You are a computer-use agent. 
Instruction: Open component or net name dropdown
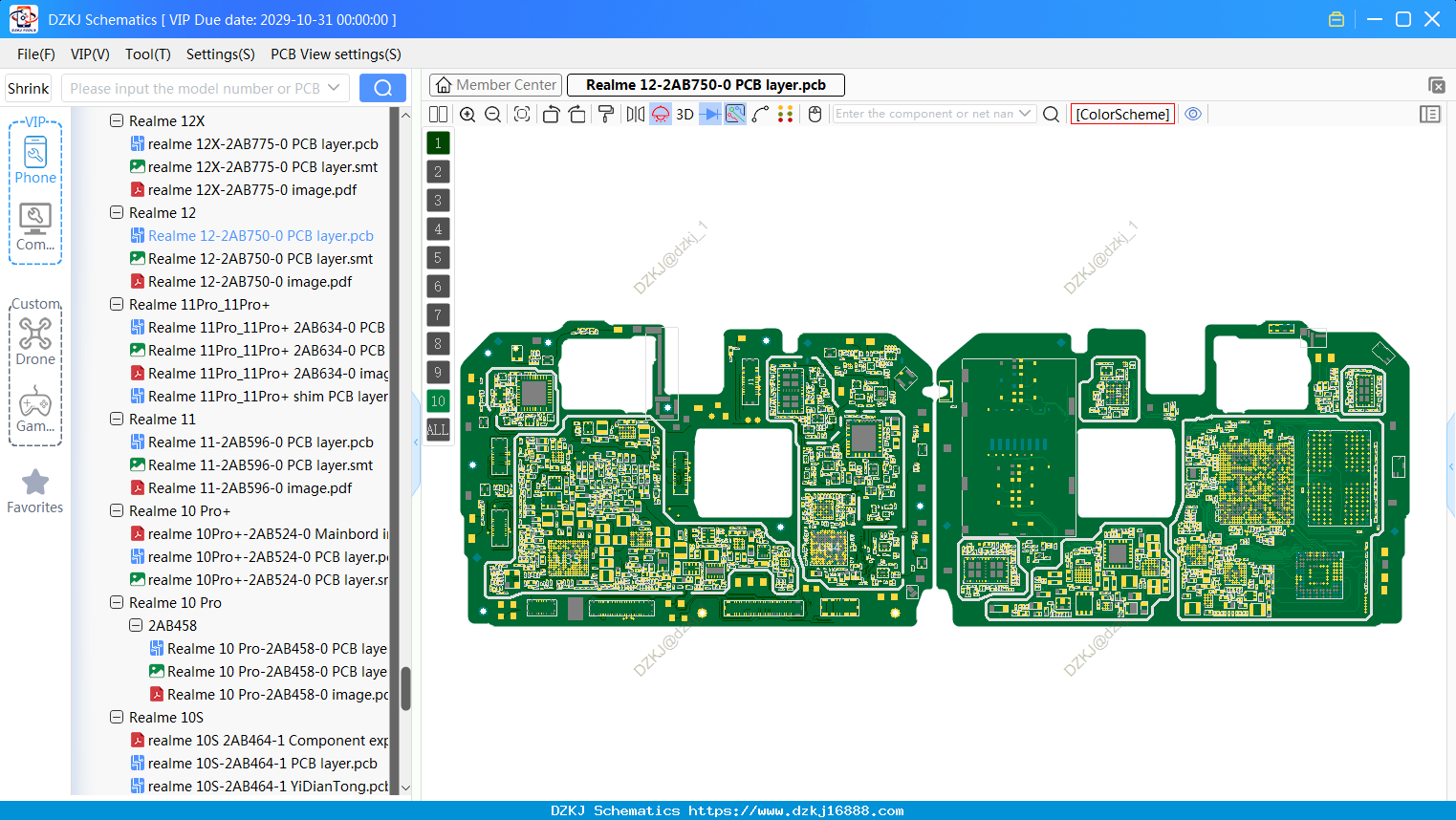[x=1025, y=114]
